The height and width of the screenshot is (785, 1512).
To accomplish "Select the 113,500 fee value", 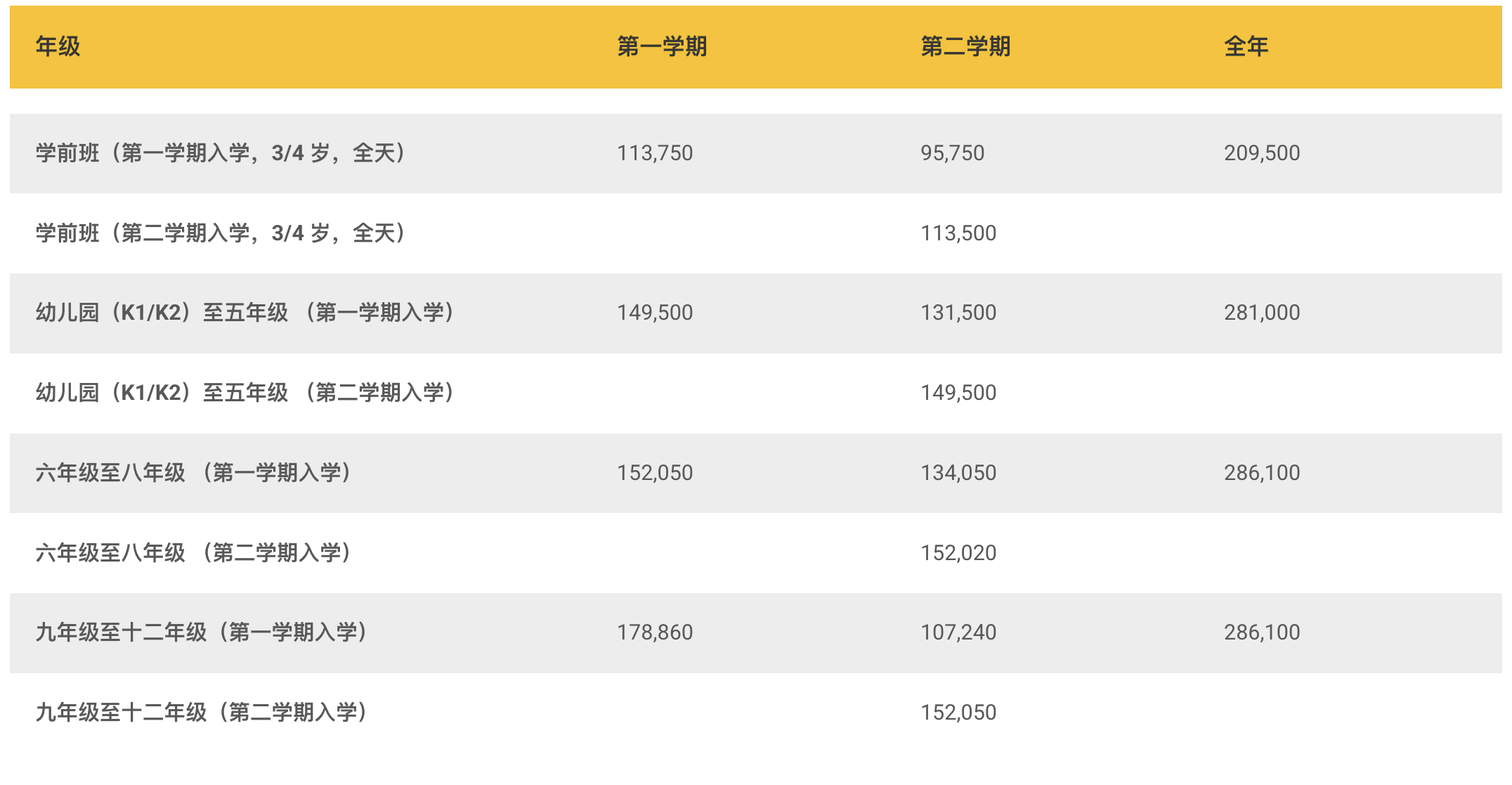I will click(958, 233).
